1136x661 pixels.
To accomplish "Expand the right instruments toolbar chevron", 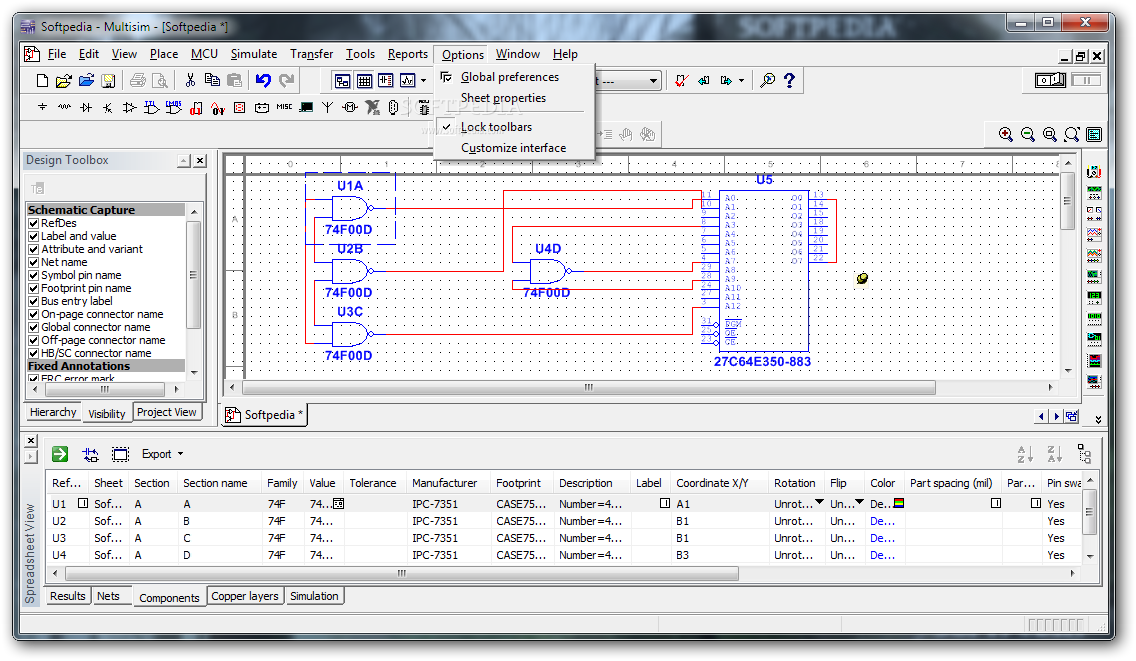I will point(1098,419).
